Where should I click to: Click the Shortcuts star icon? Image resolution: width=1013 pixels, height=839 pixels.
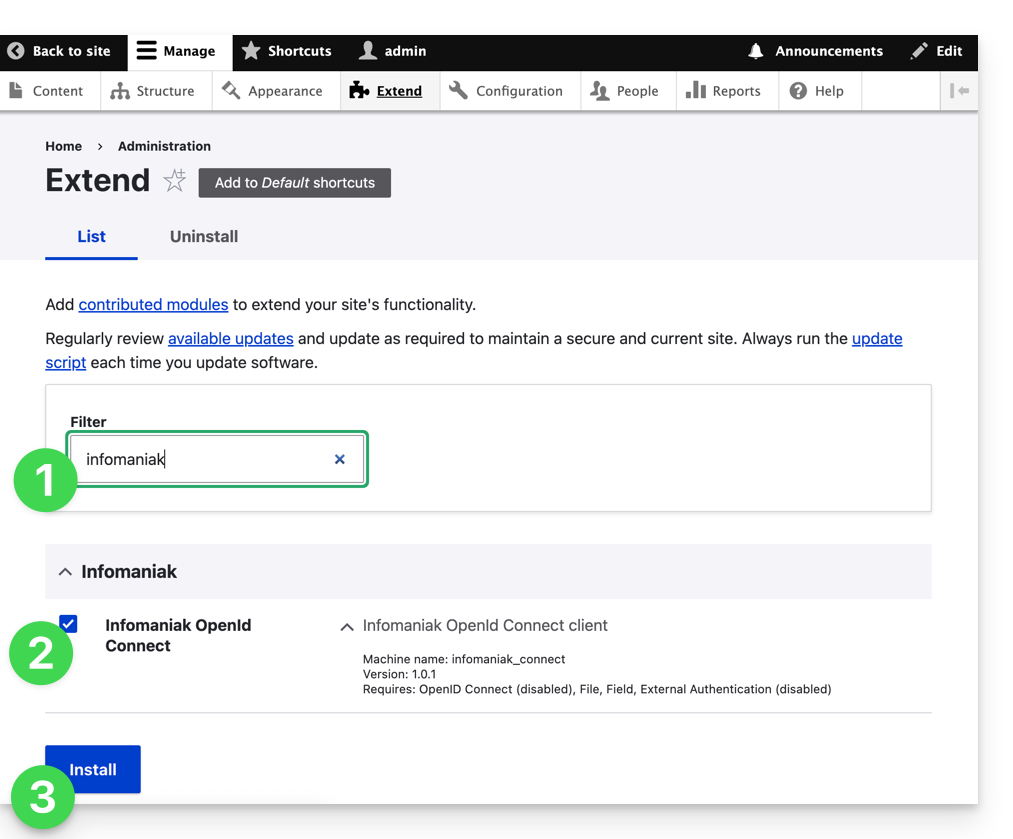pyautogui.click(x=251, y=50)
